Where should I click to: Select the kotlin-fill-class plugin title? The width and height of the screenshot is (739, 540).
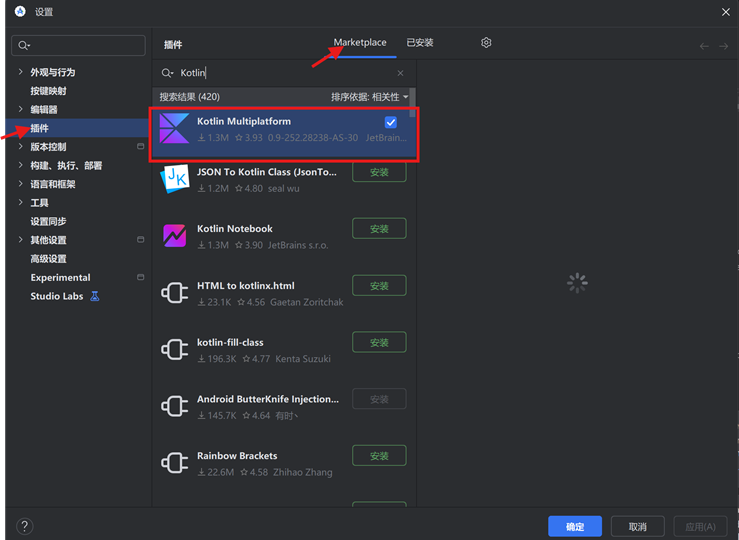pyautogui.click(x=230, y=343)
